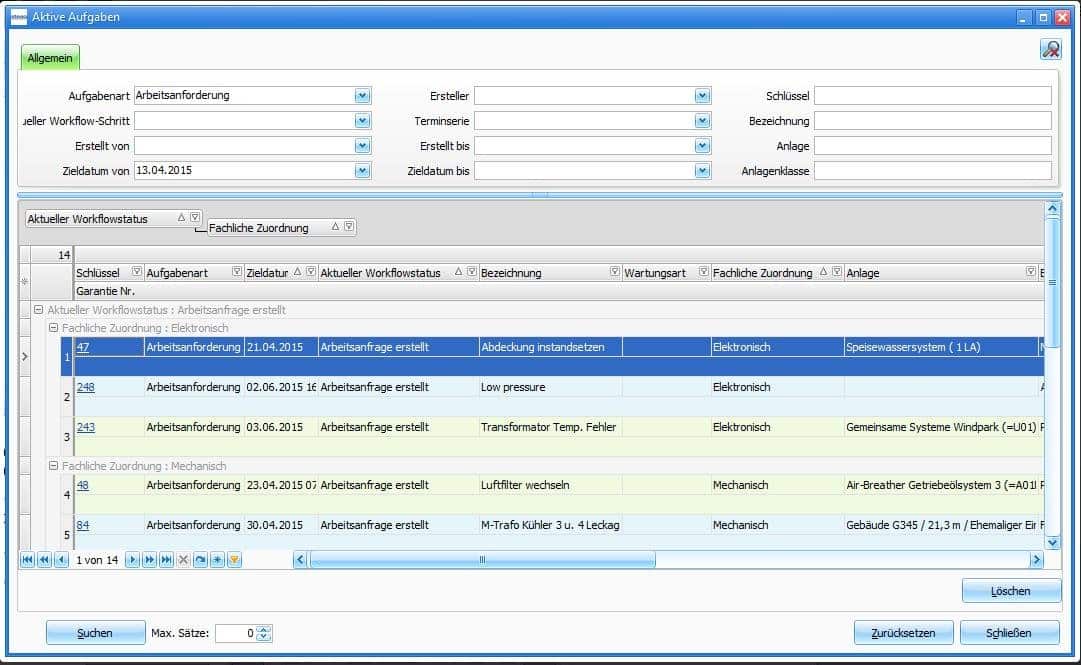Open the yellow filter icon in navigator
The image size is (1081, 665).
click(x=234, y=560)
